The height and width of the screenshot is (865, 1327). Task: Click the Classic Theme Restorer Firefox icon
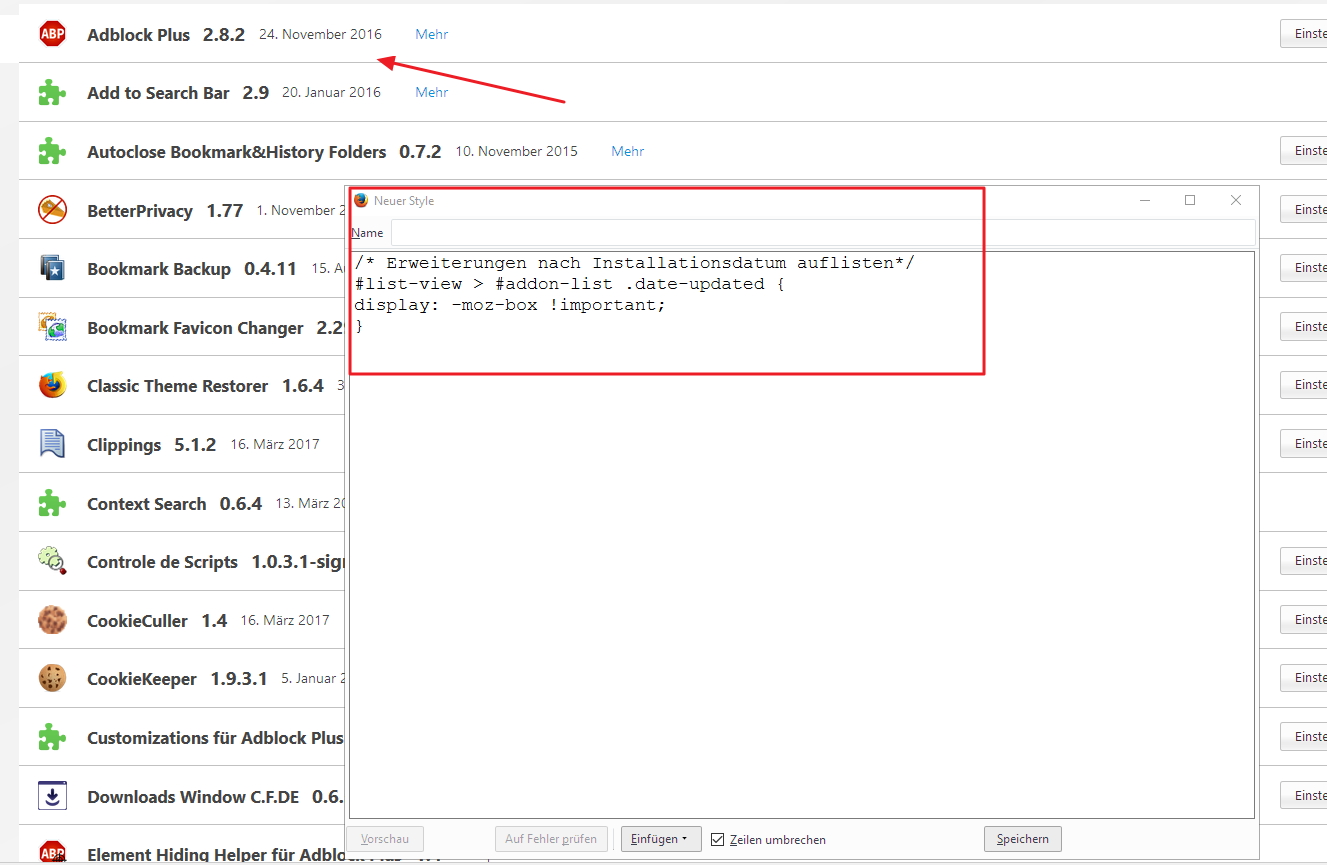point(52,385)
